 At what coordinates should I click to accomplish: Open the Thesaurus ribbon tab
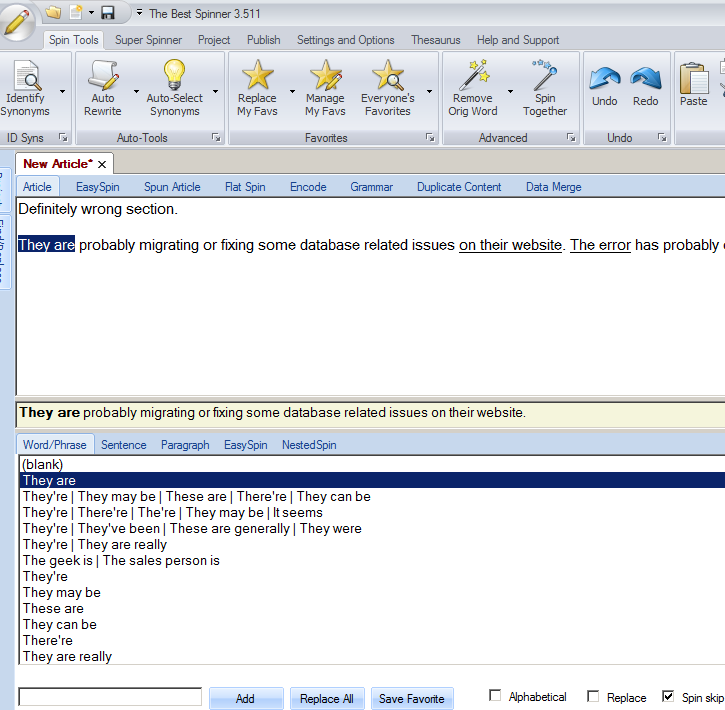pos(436,40)
